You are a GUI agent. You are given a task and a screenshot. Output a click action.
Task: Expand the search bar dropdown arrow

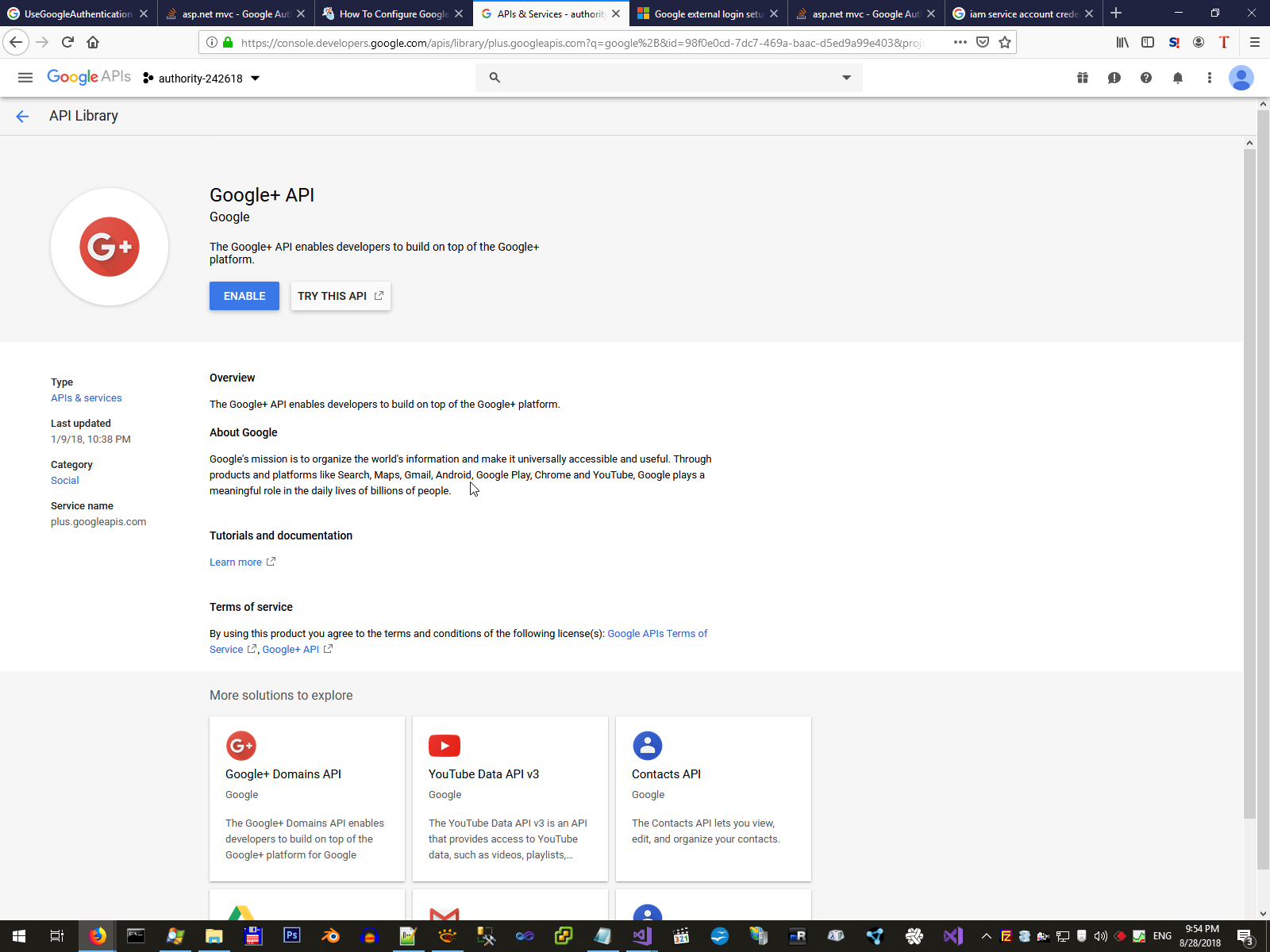(x=847, y=78)
